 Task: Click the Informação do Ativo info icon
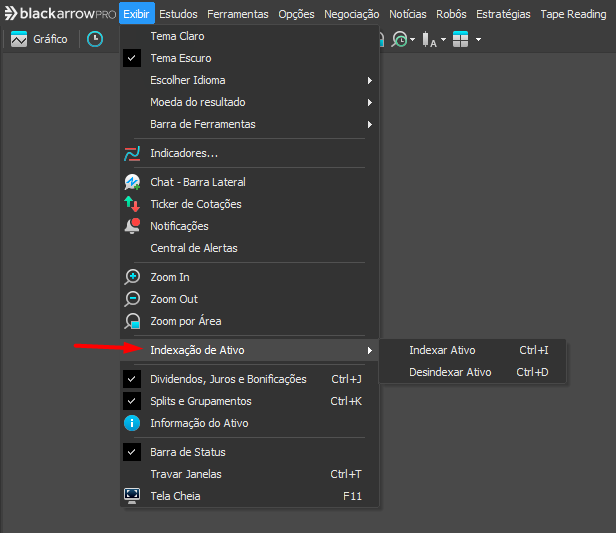[132, 423]
